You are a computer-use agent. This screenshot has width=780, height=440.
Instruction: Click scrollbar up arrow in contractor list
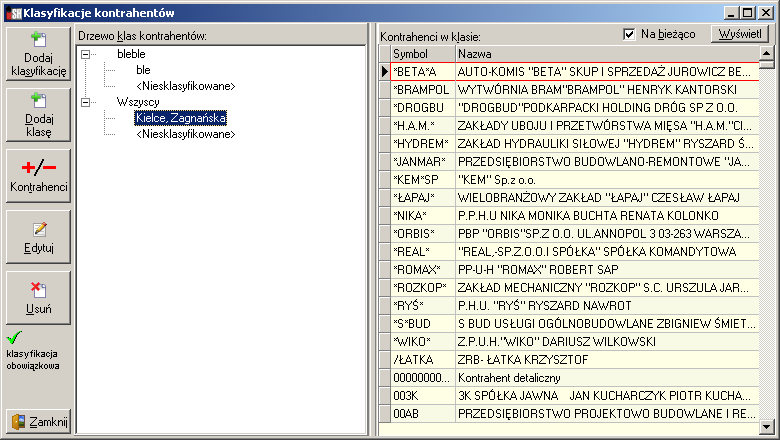767,53
